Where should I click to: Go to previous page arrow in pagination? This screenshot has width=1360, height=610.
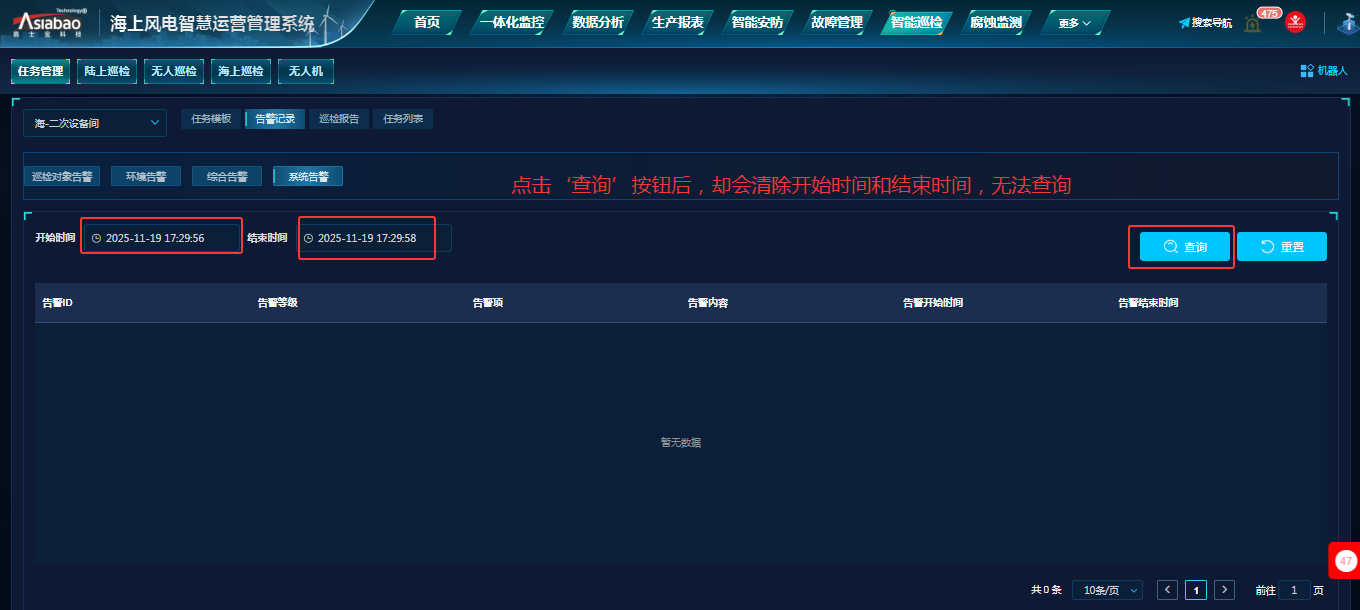point(1167,590)
